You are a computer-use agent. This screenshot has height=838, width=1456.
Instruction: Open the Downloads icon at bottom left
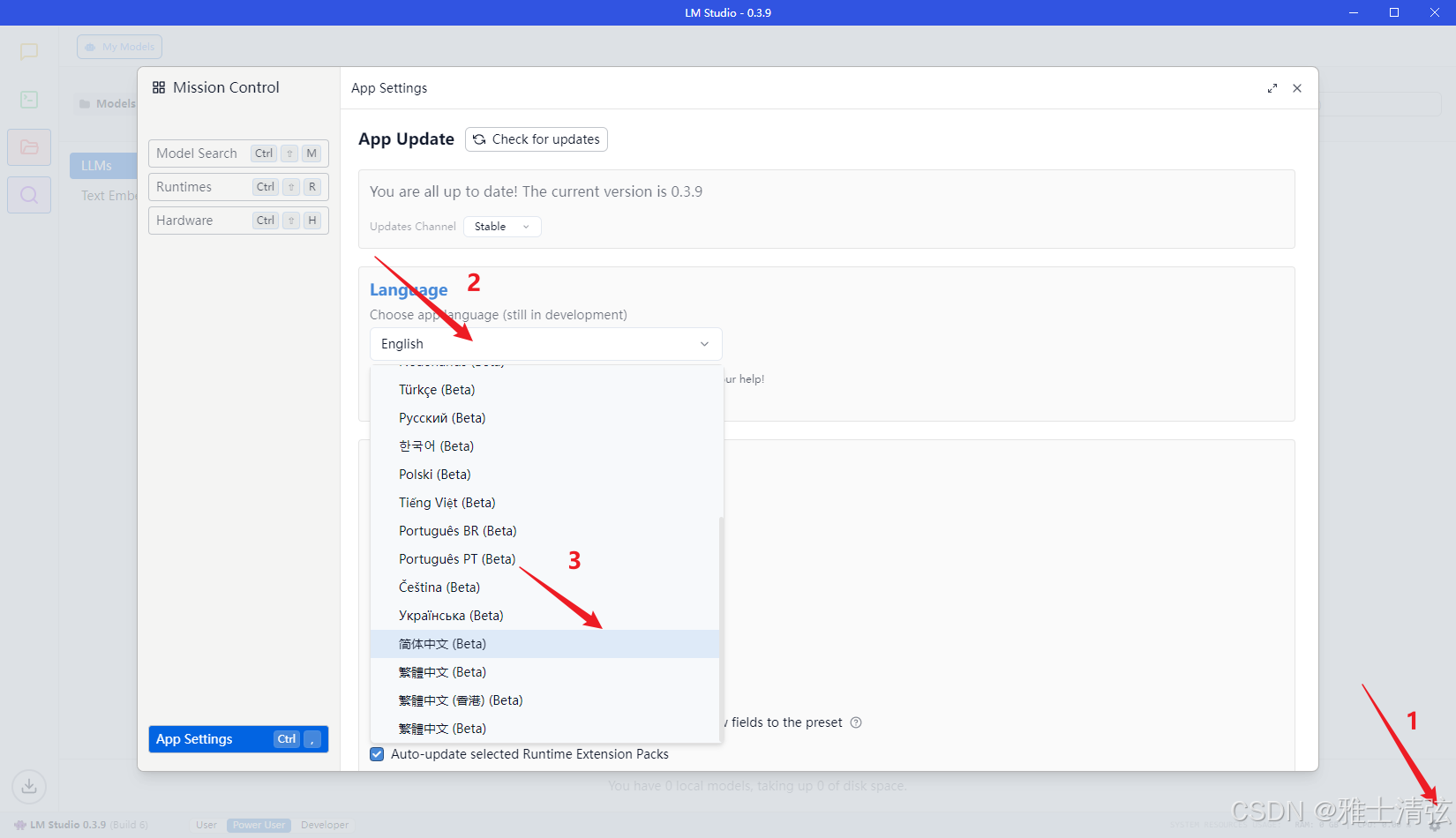click(29, 786)
